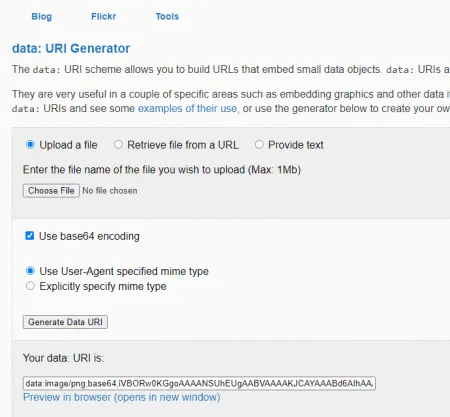Open the Flickr navigation link
Image resolution: width=450 pixels, height=417 pixels.
coord(103,16)
